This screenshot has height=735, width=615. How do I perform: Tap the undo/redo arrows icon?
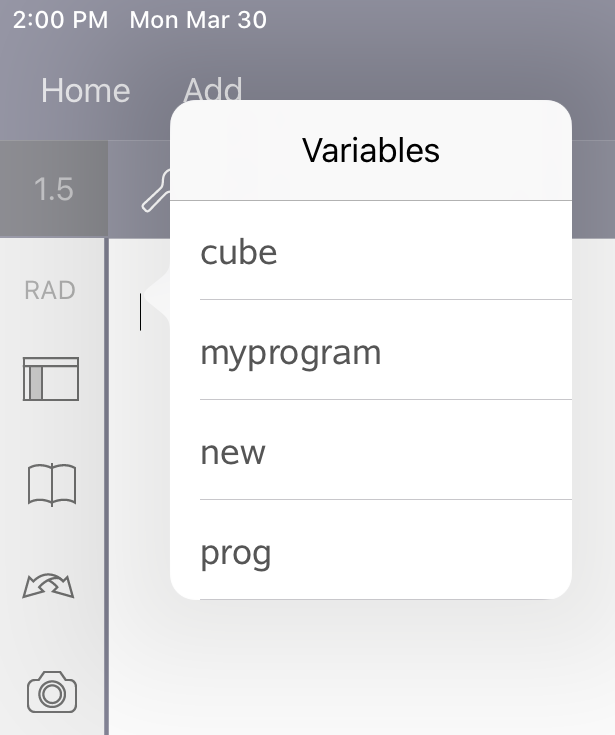click(49, 586)
